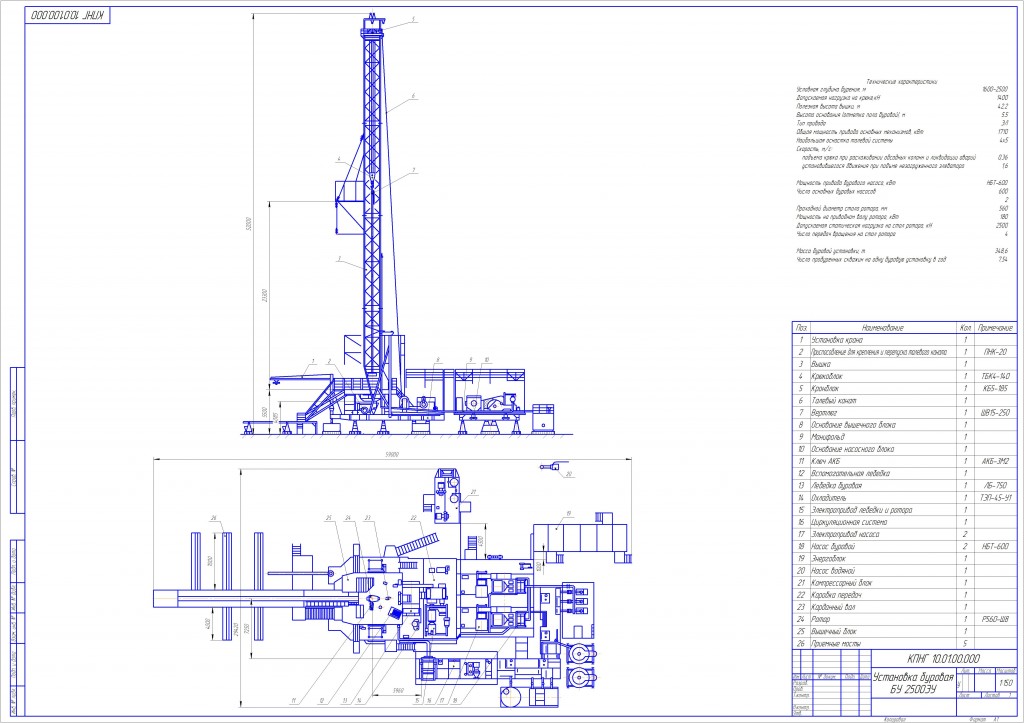Viewport: 1024px width, 723px height.
Task: Click overall length dimension '59900' on plan view
Action: click(x=392, y=455)
